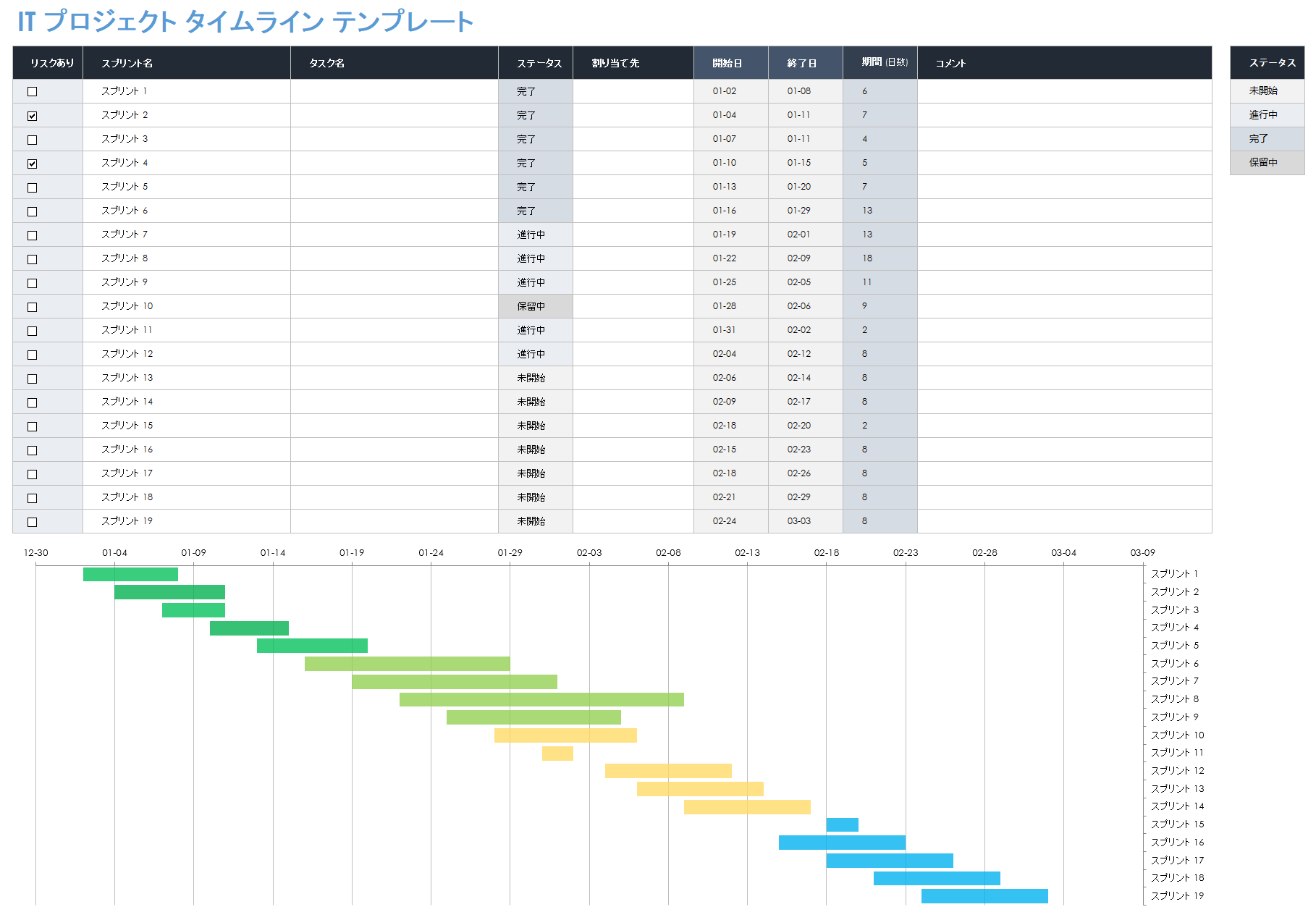Tick the risk checkbox for スプリント 7
1316x920 pixels.
32,235
